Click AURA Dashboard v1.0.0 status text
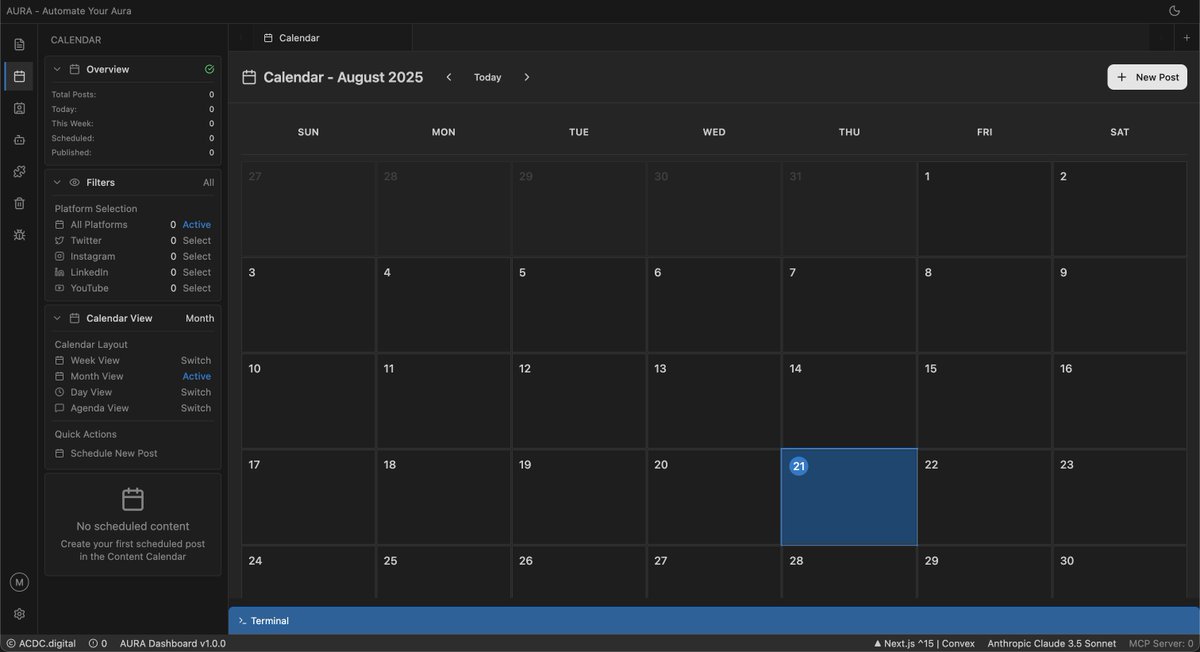1200x652 pixels. coord(173,644)
